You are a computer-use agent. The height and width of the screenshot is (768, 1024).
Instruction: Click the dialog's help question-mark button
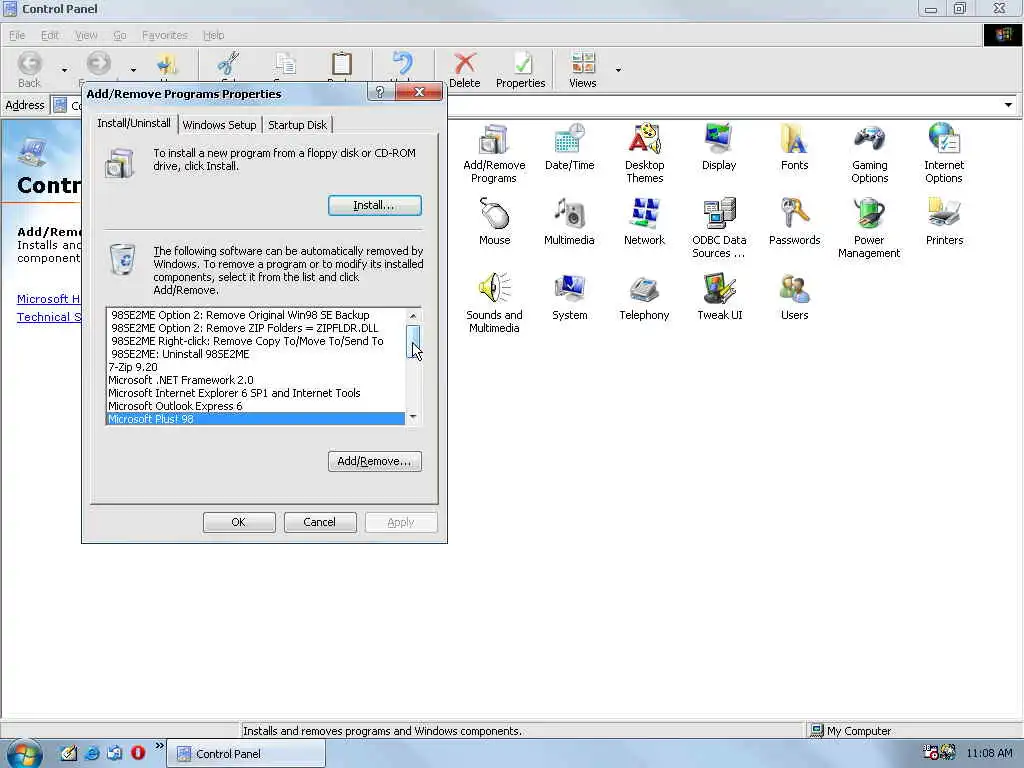[380, 93]
